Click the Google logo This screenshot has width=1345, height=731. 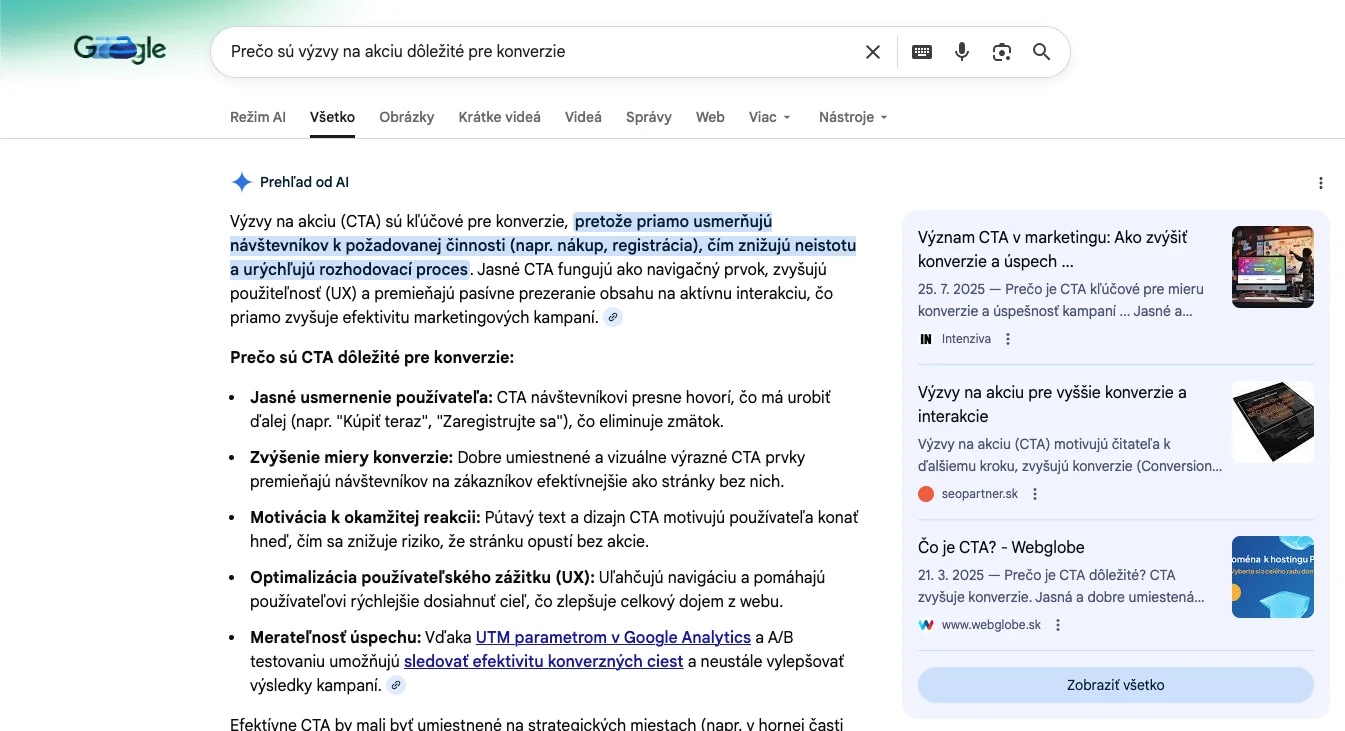[120, 49]
